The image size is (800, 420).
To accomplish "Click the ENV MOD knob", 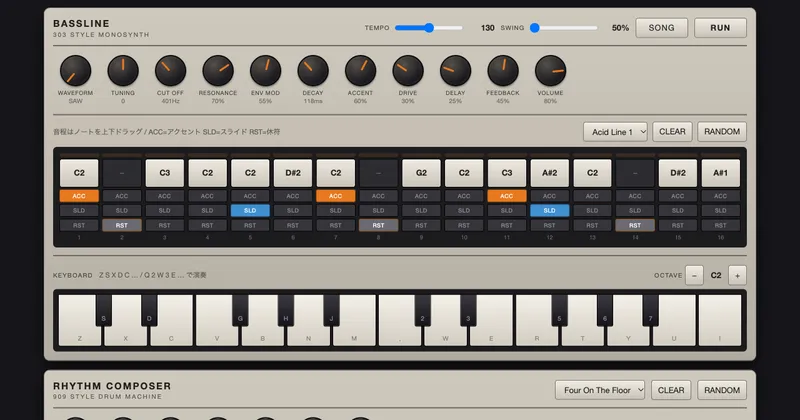I will [x=265, y=71].
